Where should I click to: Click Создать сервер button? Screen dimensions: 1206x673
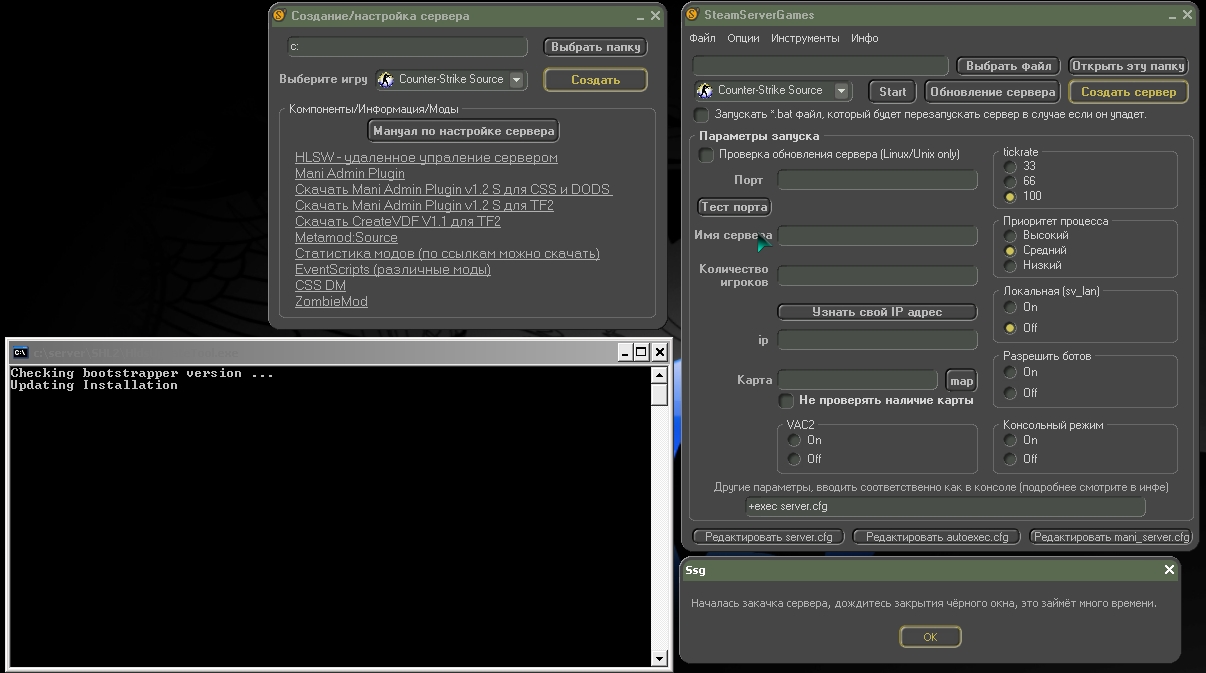click(1128, 92)
